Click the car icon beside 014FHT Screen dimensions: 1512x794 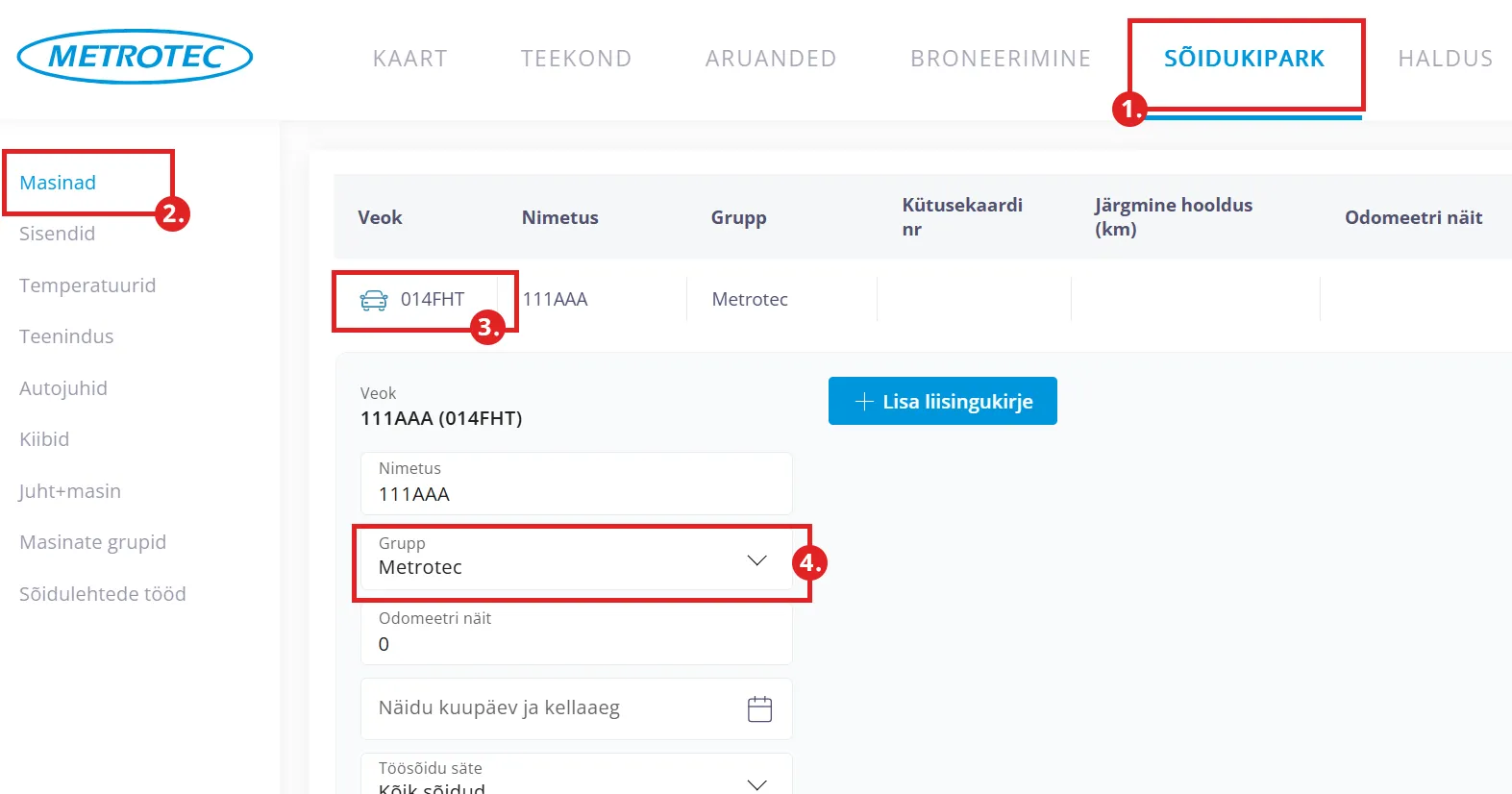pyautogui.click(x=373, y=300)
